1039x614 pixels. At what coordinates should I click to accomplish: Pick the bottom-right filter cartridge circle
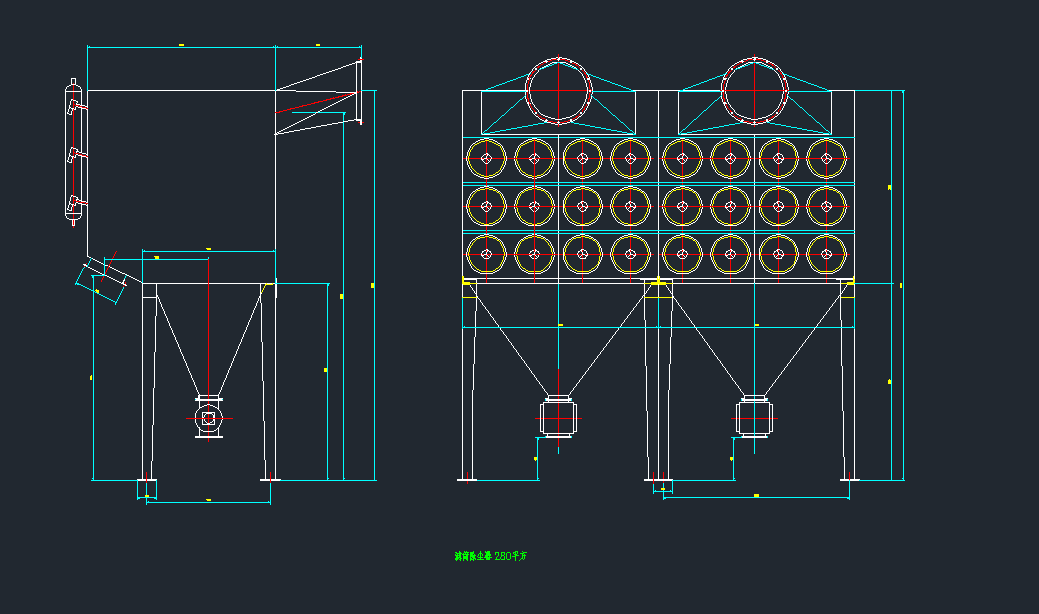click(x=827, y=255)
